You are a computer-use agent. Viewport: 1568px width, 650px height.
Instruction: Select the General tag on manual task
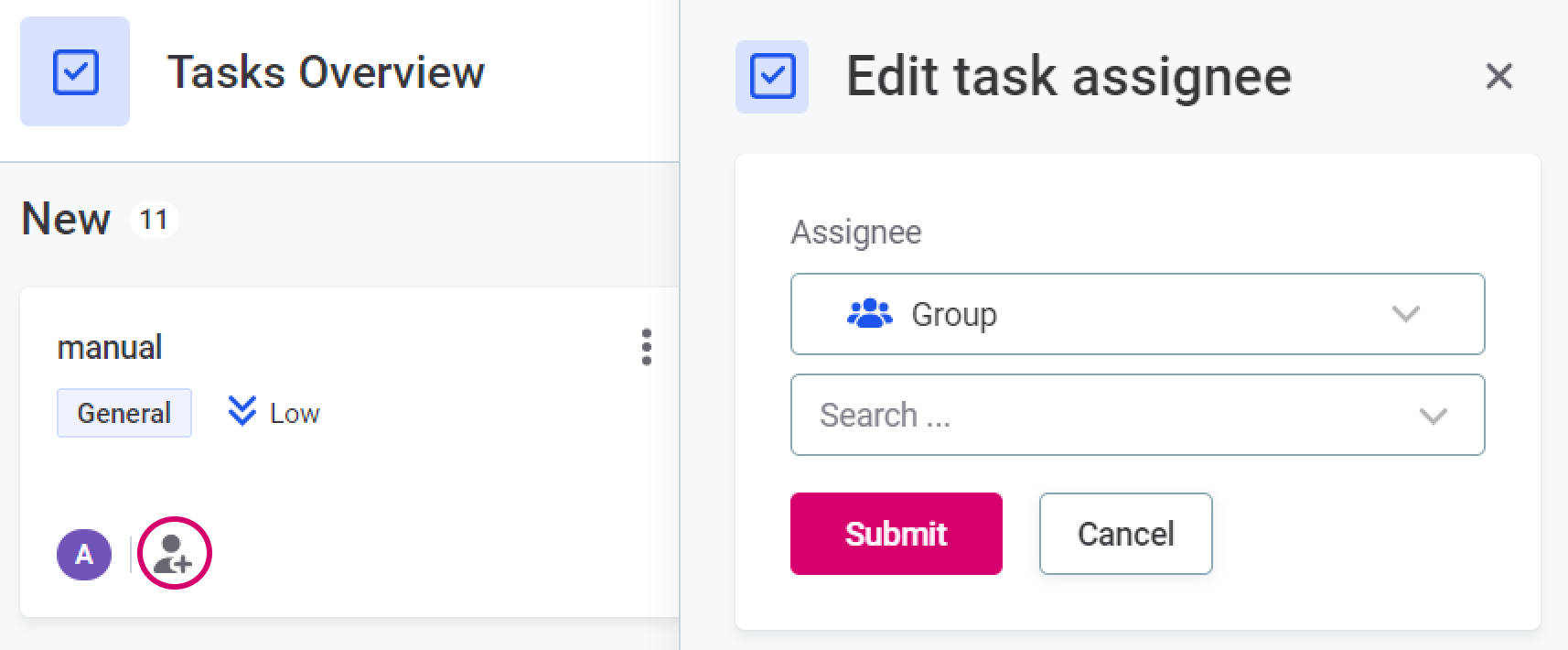coord(124,413)
